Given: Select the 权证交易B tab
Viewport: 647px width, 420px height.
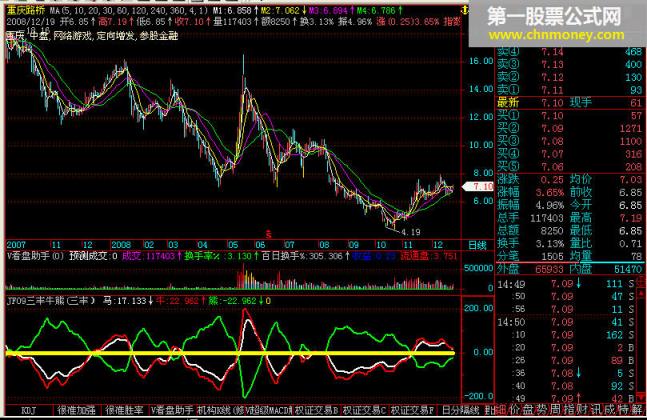Looking at the screenshot, I should 316,411.
